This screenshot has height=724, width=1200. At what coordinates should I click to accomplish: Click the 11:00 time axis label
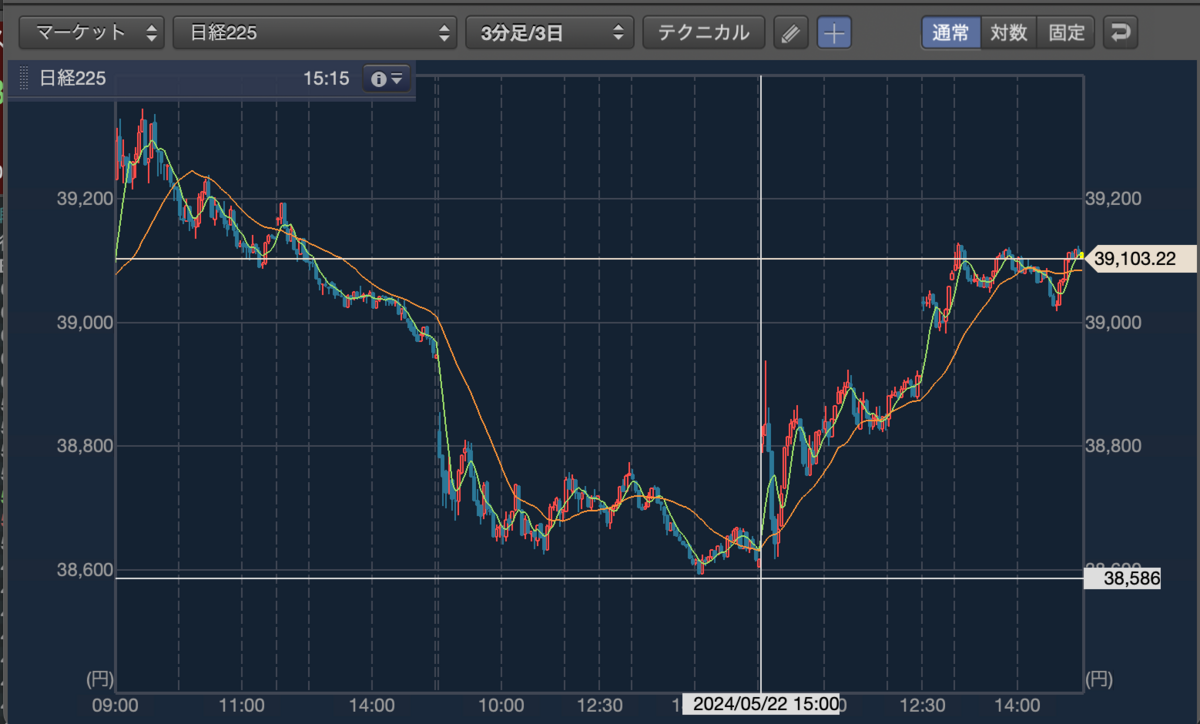243,704
